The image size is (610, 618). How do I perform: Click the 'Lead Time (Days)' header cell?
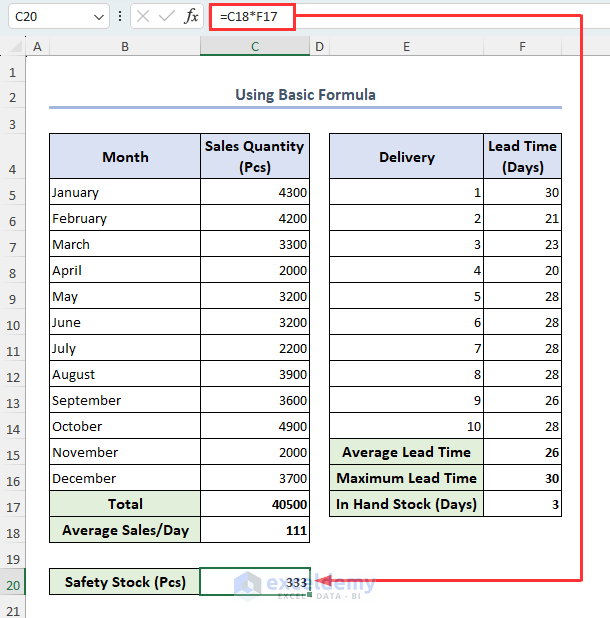(x=522, y=156)
